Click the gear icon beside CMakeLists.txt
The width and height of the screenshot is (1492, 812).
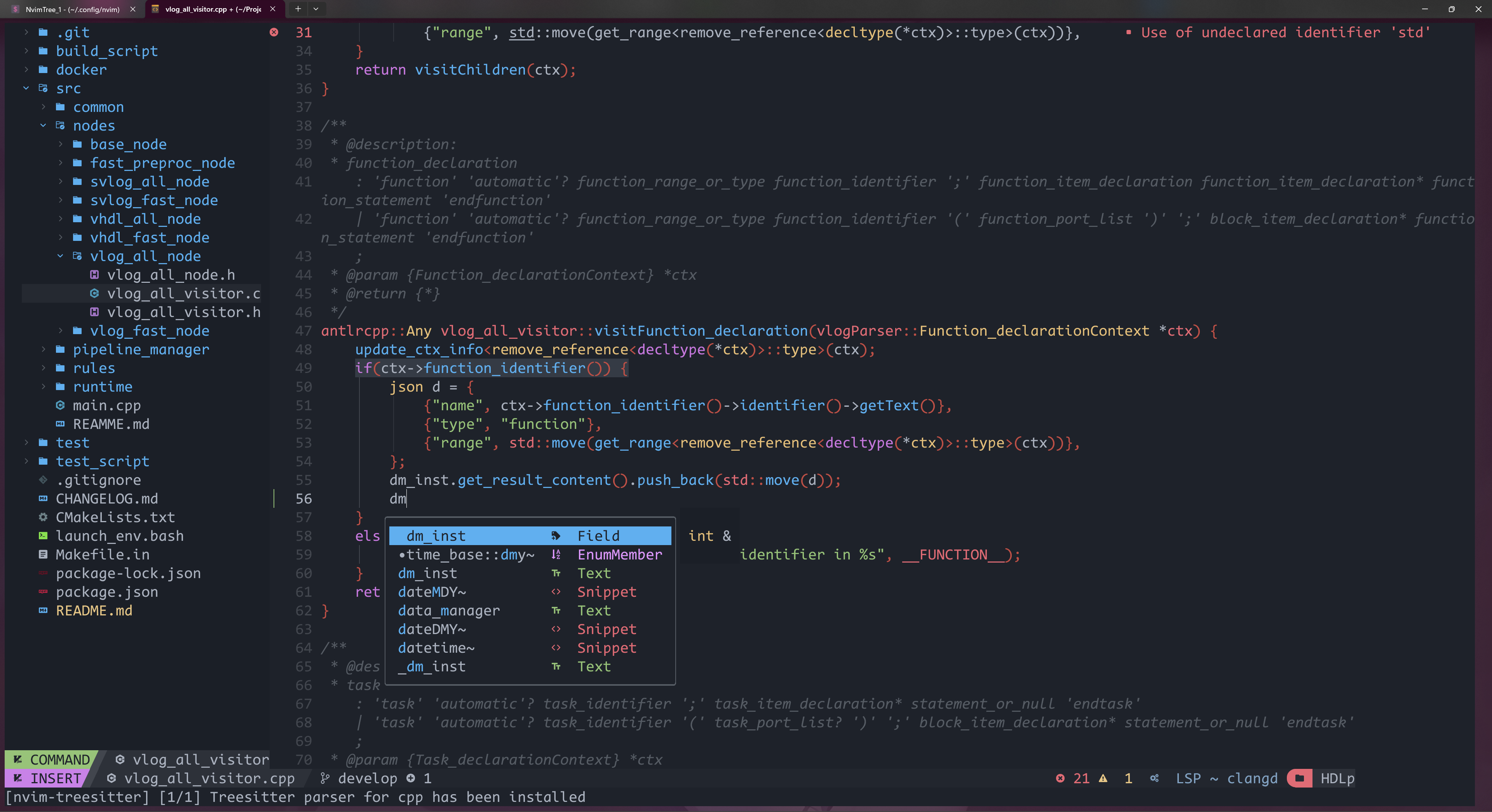[42, 517]
